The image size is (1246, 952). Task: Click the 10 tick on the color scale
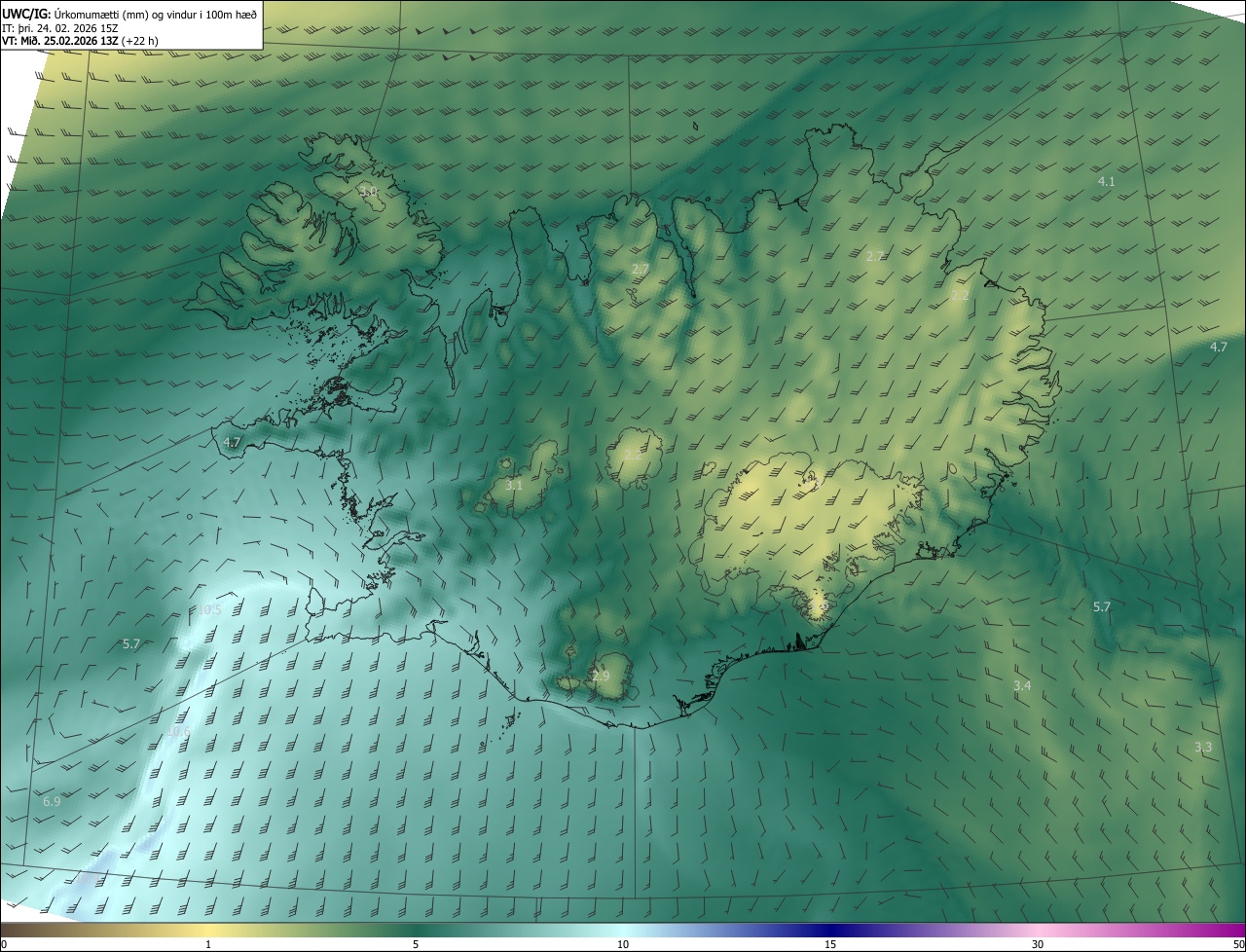pos(623,944)
